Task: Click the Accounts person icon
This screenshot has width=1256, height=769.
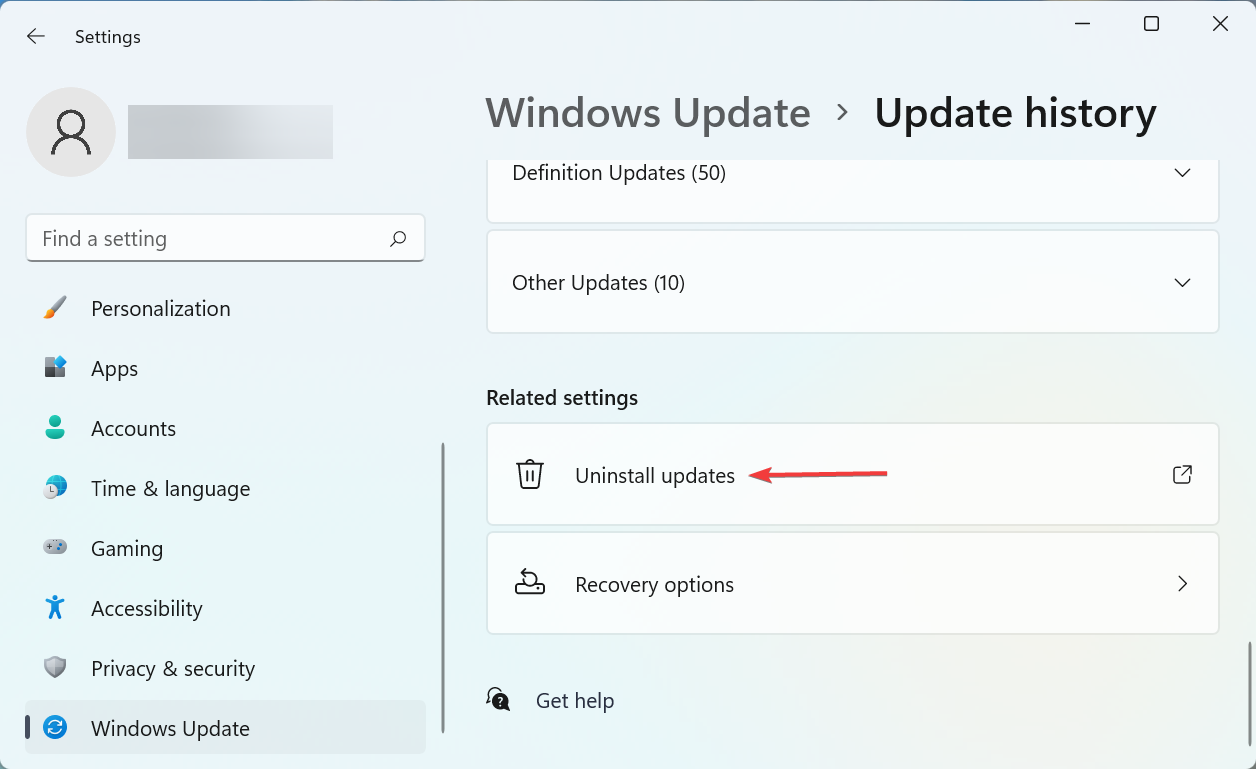Action: coord(55,428)
